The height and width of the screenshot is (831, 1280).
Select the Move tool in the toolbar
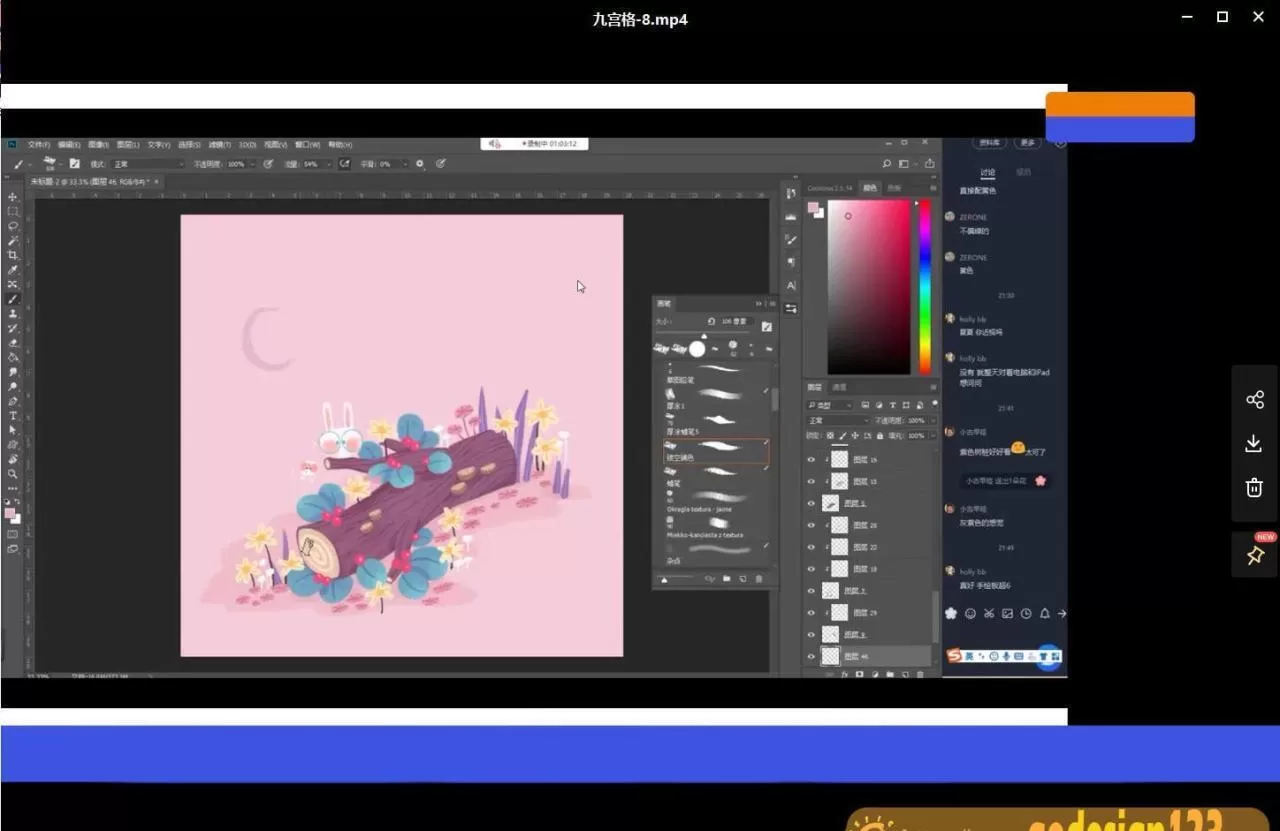(13, 197)
